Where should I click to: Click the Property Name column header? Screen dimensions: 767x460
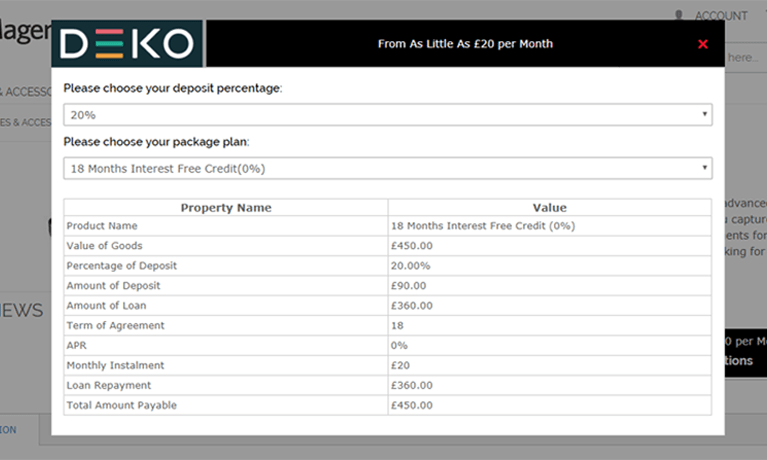coord(226,207)
